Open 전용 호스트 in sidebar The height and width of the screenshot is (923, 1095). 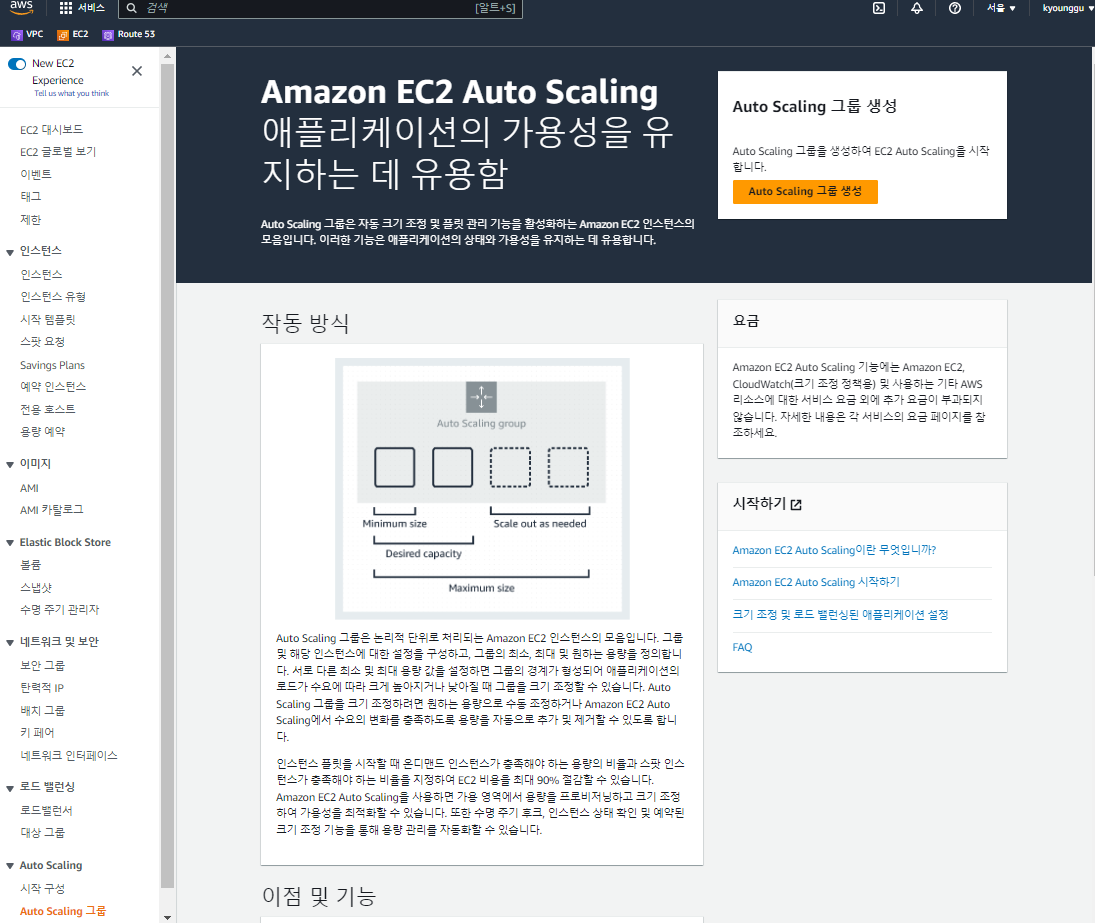(47, 409)
